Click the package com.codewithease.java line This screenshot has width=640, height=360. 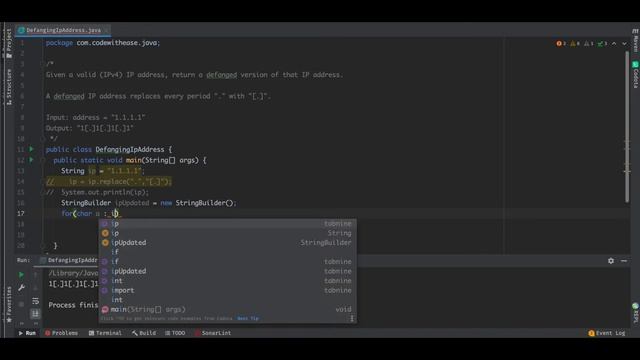[x=103, y=43]
